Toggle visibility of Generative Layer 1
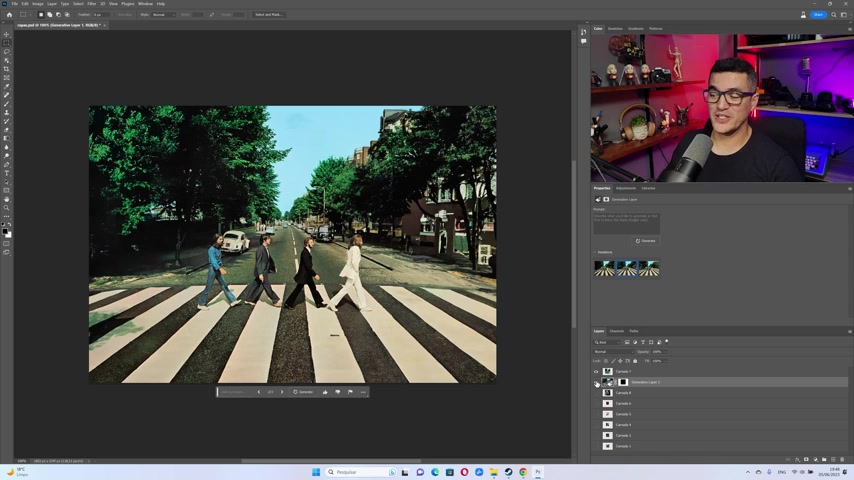Image resolution: width=854 pixels, height=480 pixels. [596, 382]
